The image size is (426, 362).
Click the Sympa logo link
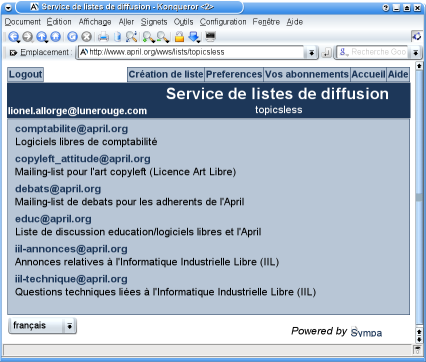[366, 332]
